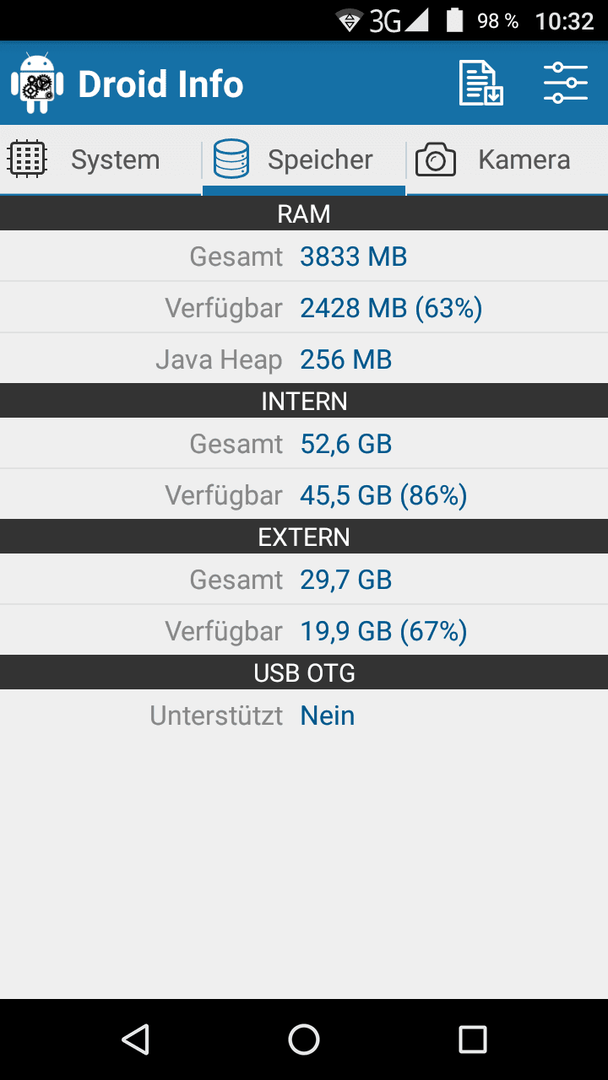Tap the RAM Gesamt 3833 MB value
This screenshot has height=1080, width=608.
click(353, 257)
